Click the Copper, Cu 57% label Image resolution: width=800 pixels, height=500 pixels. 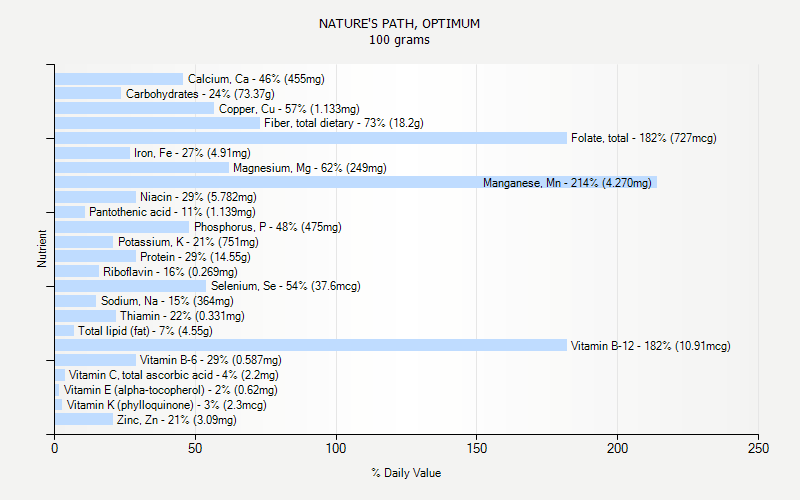click(x=289, y=109)
